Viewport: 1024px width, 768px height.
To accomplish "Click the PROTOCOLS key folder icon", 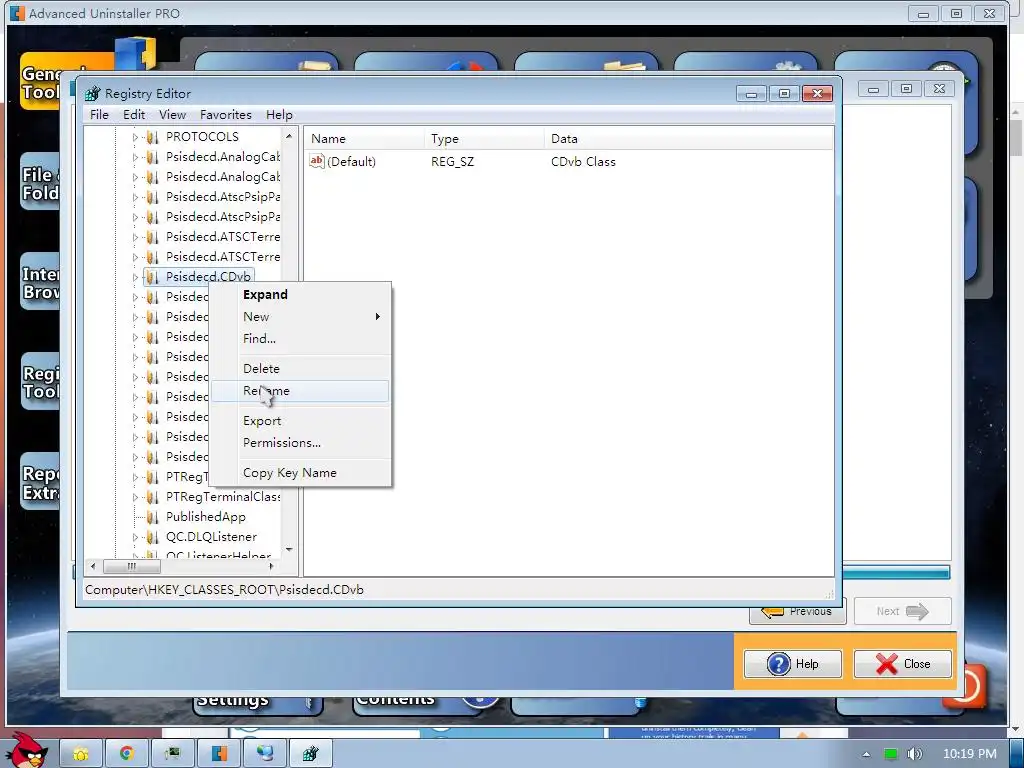I will click(x=152, y=137).
